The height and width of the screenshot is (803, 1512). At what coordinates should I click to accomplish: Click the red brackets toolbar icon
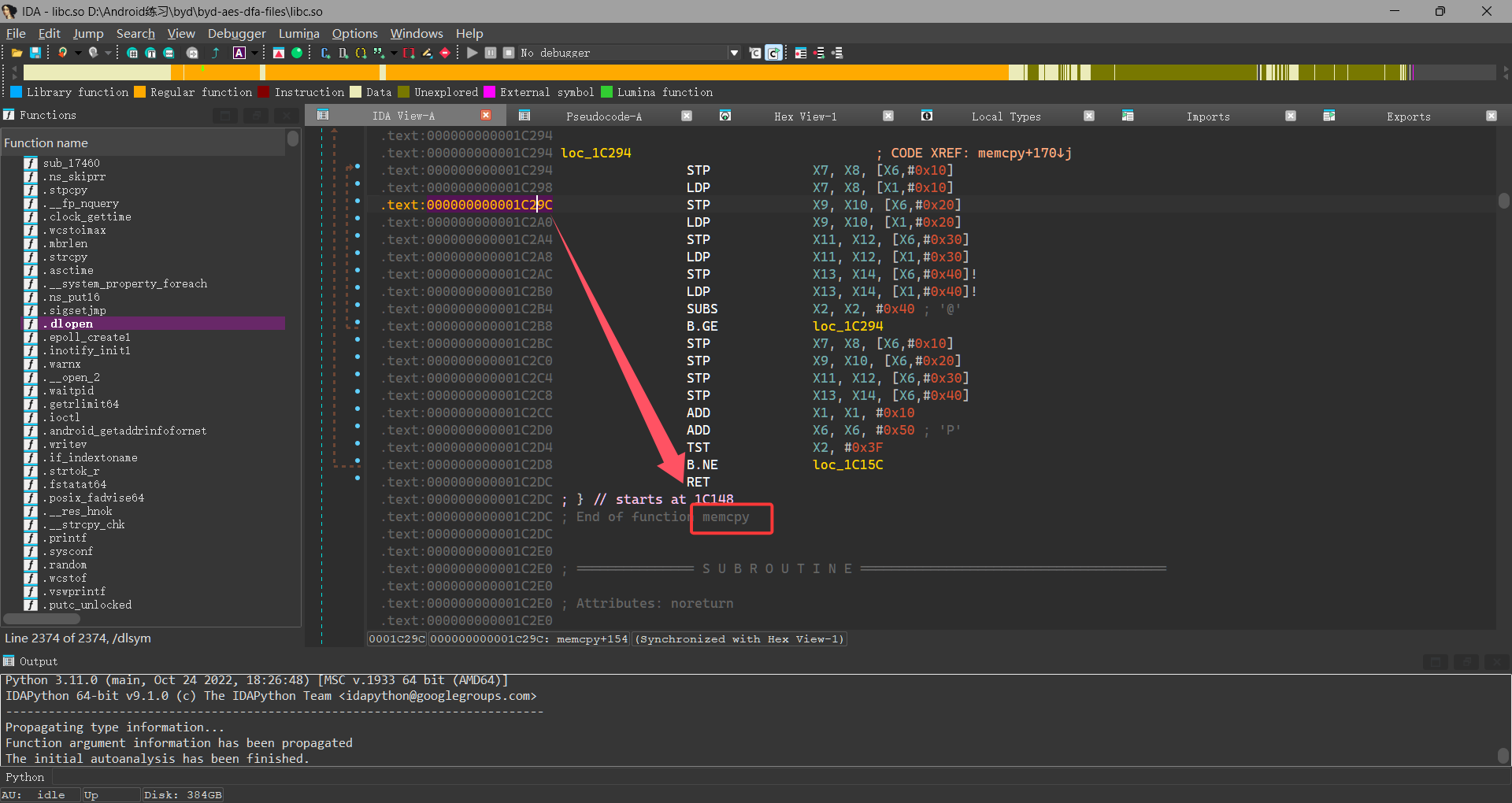click(409, 53)
